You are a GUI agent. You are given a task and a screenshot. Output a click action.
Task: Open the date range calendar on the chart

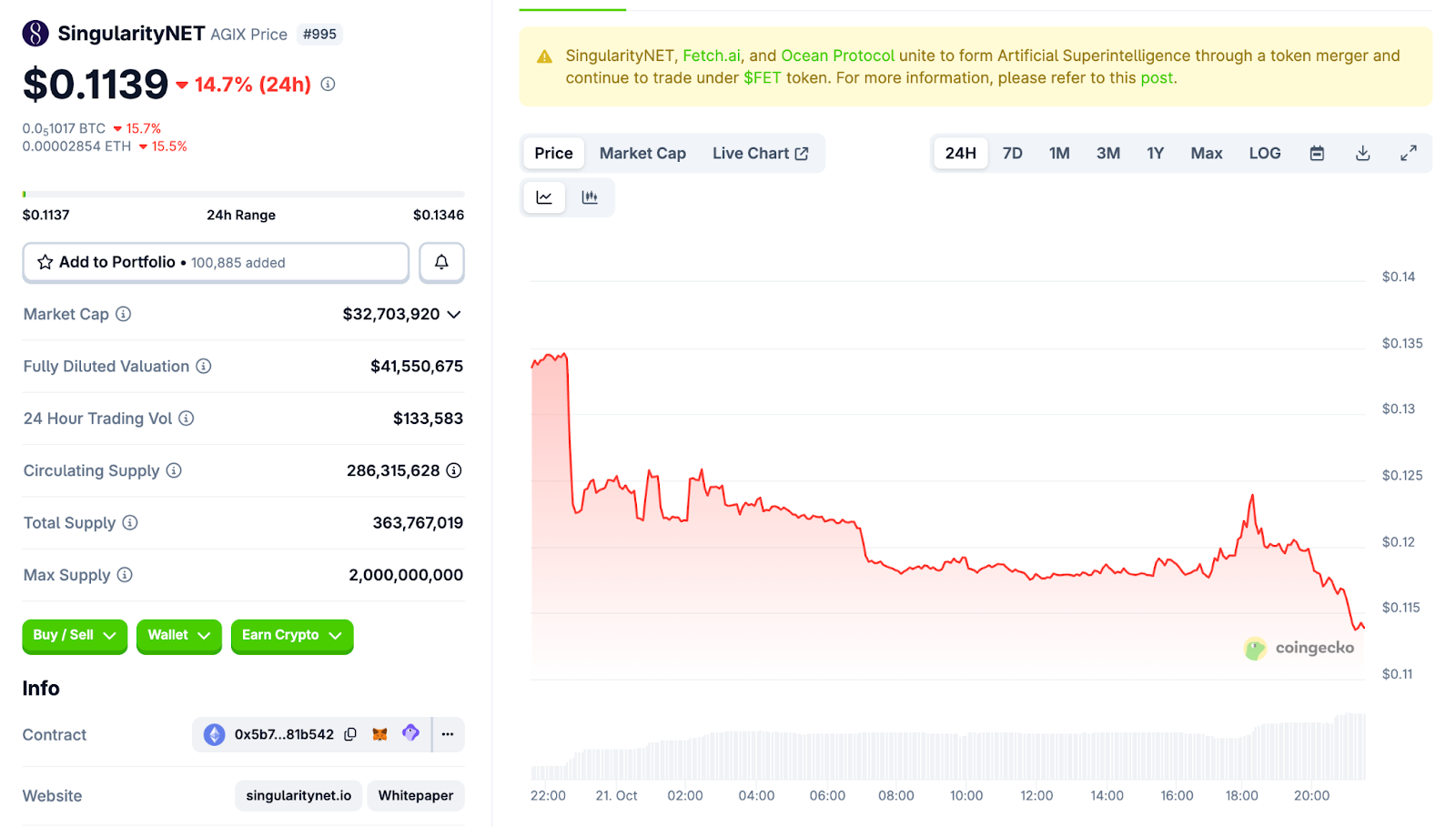tap(1316, 153)
